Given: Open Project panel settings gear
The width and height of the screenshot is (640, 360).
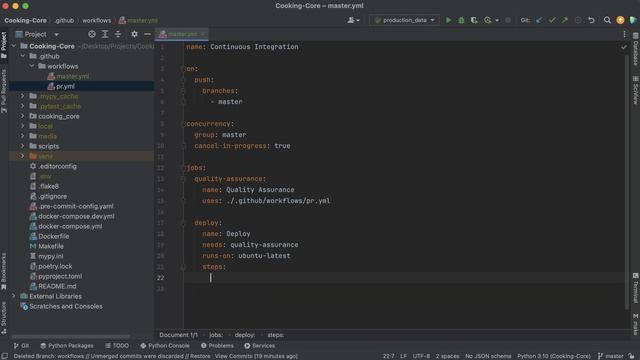Looking at the screenshot, I should coord(134,34).
